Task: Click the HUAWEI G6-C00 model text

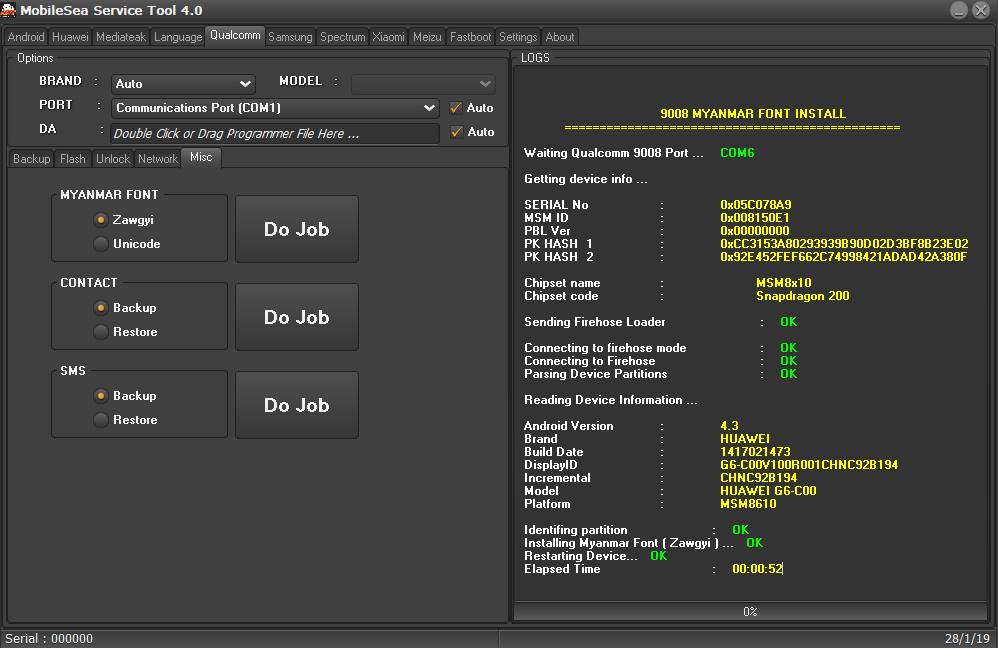Action: point(768,491)
